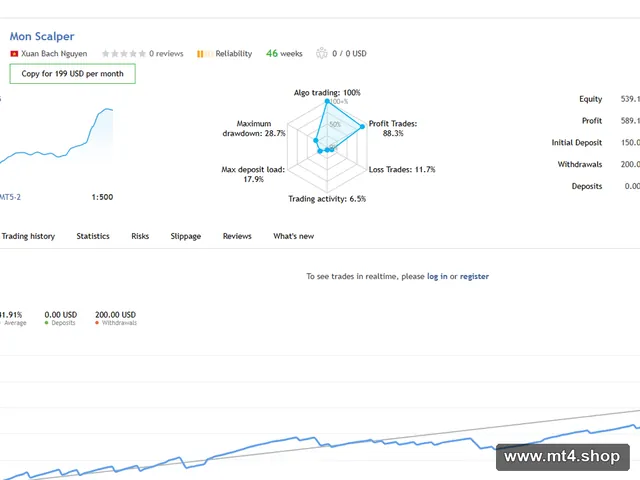640x480 pixels.
Task: Click the green Deposits legend dot
Action: point(47,323)
